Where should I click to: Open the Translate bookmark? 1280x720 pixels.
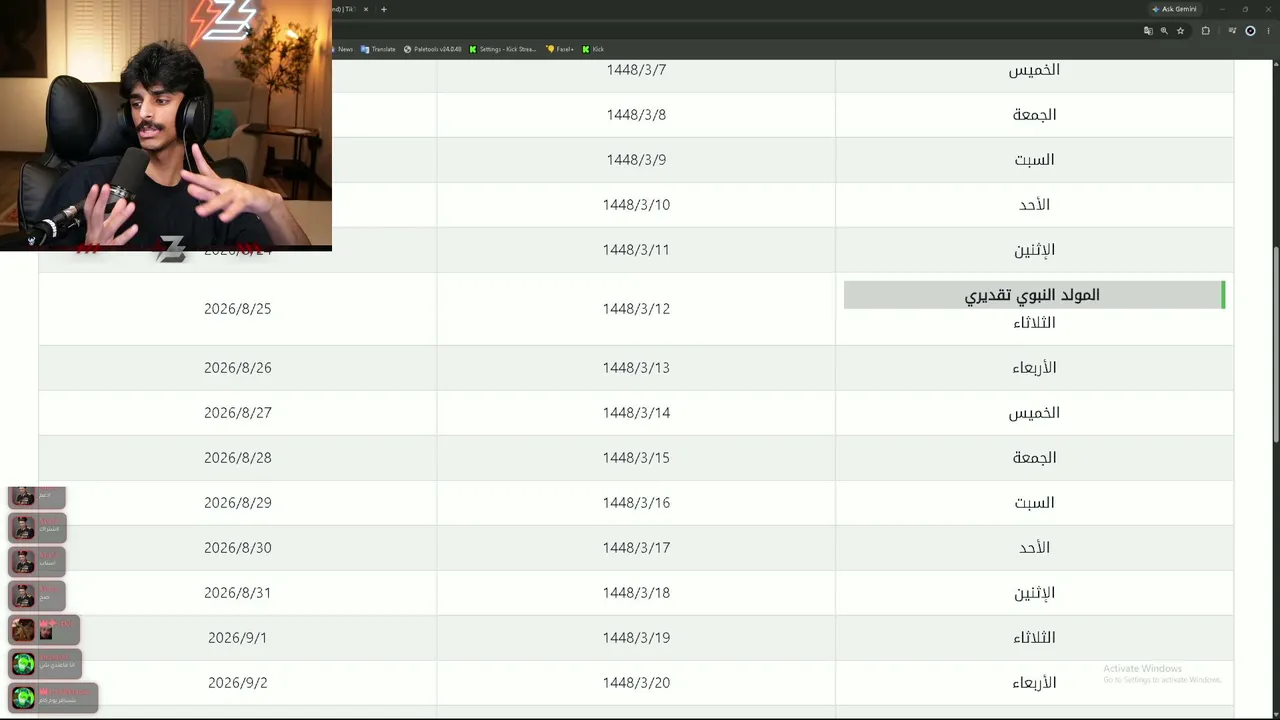(x=378, y=49)
